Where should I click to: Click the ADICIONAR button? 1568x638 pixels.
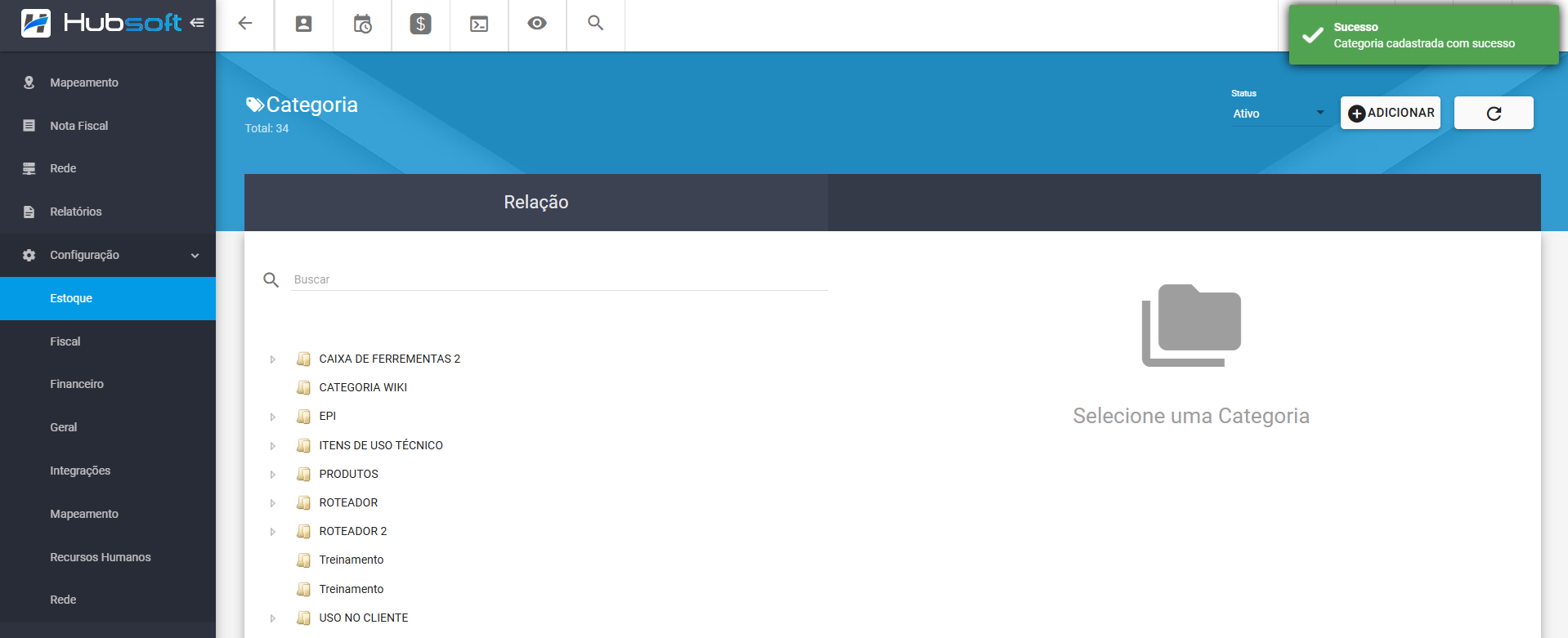pyautogui.click(x=1391, y=113)
